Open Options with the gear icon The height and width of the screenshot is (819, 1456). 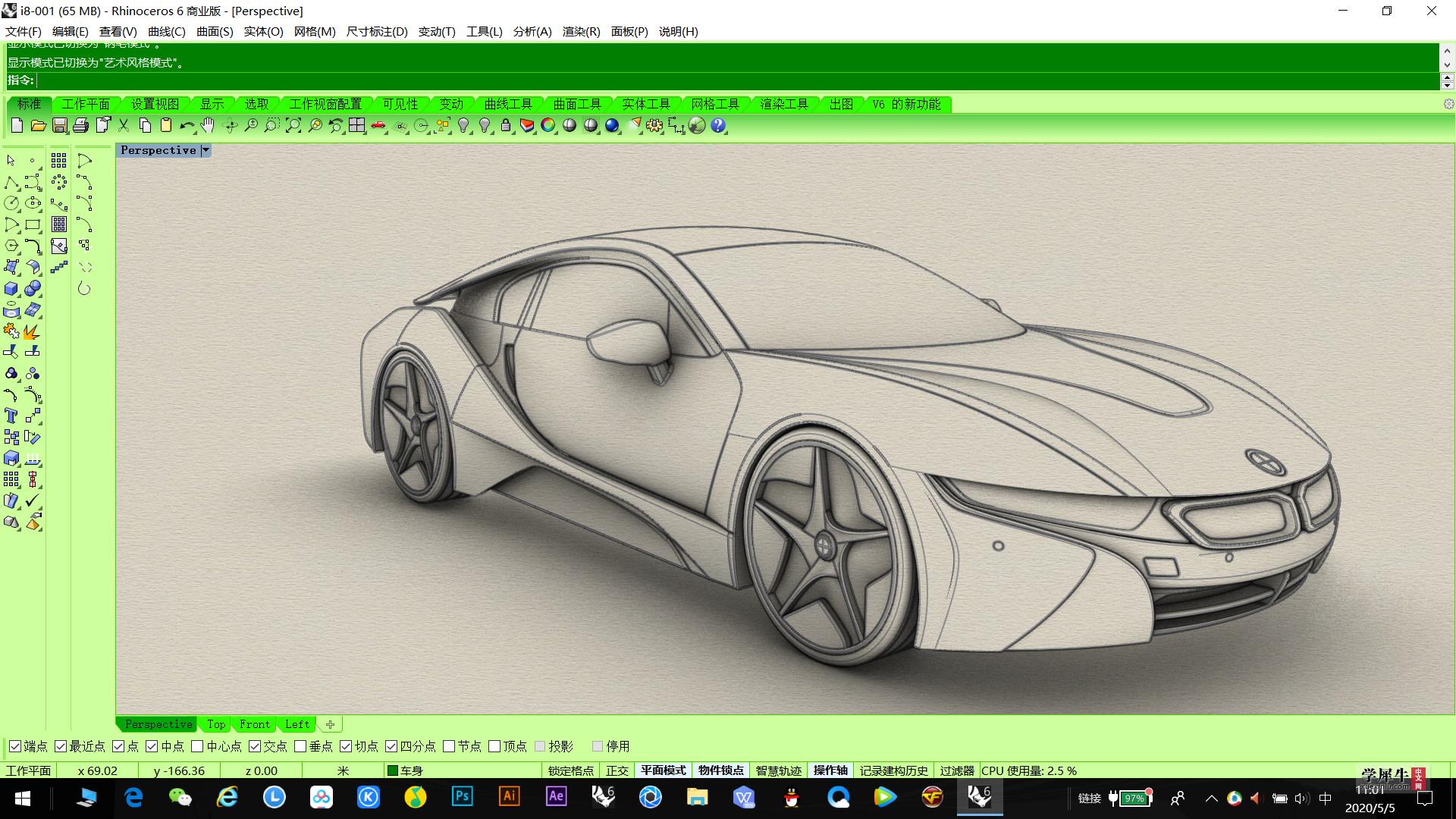point(654,125)
